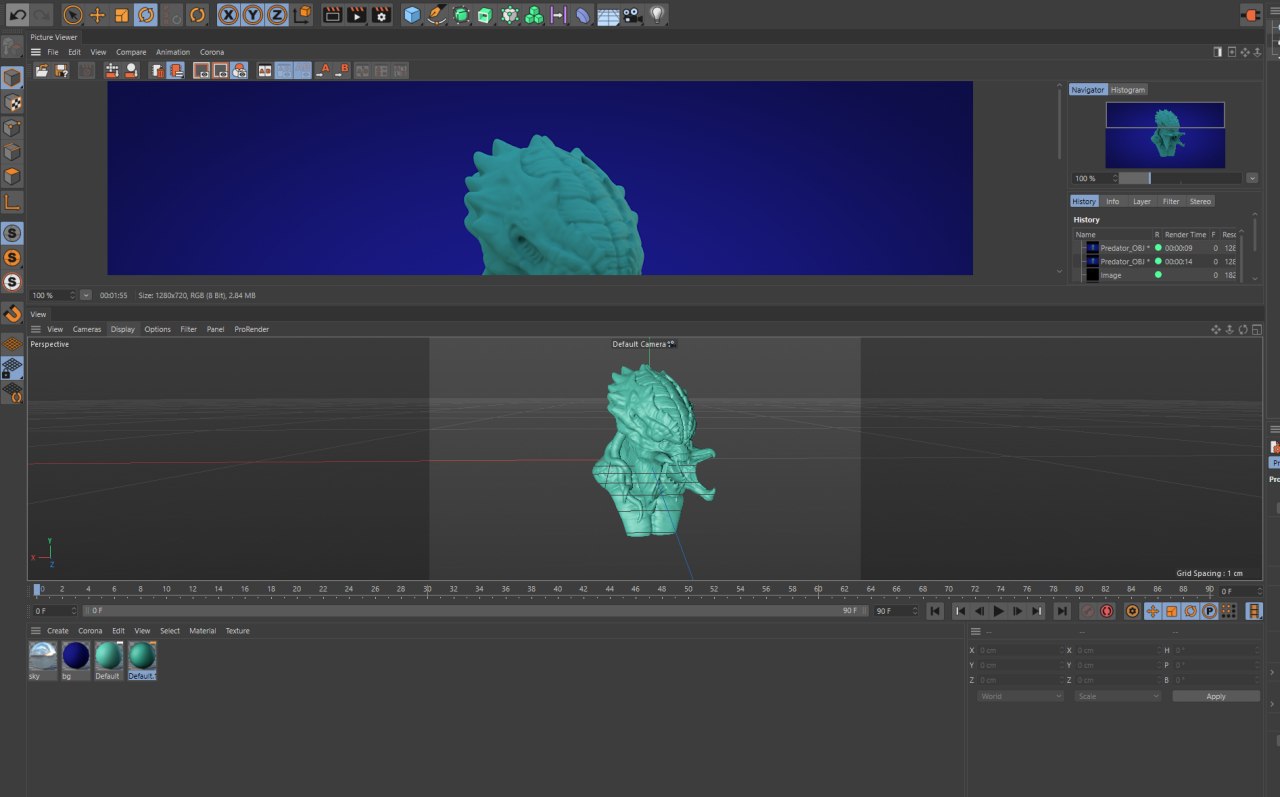The height and width of the screenshot is (797, 1280).
Task: Toggle Autokeying button
Action: tap(1107, 611)
